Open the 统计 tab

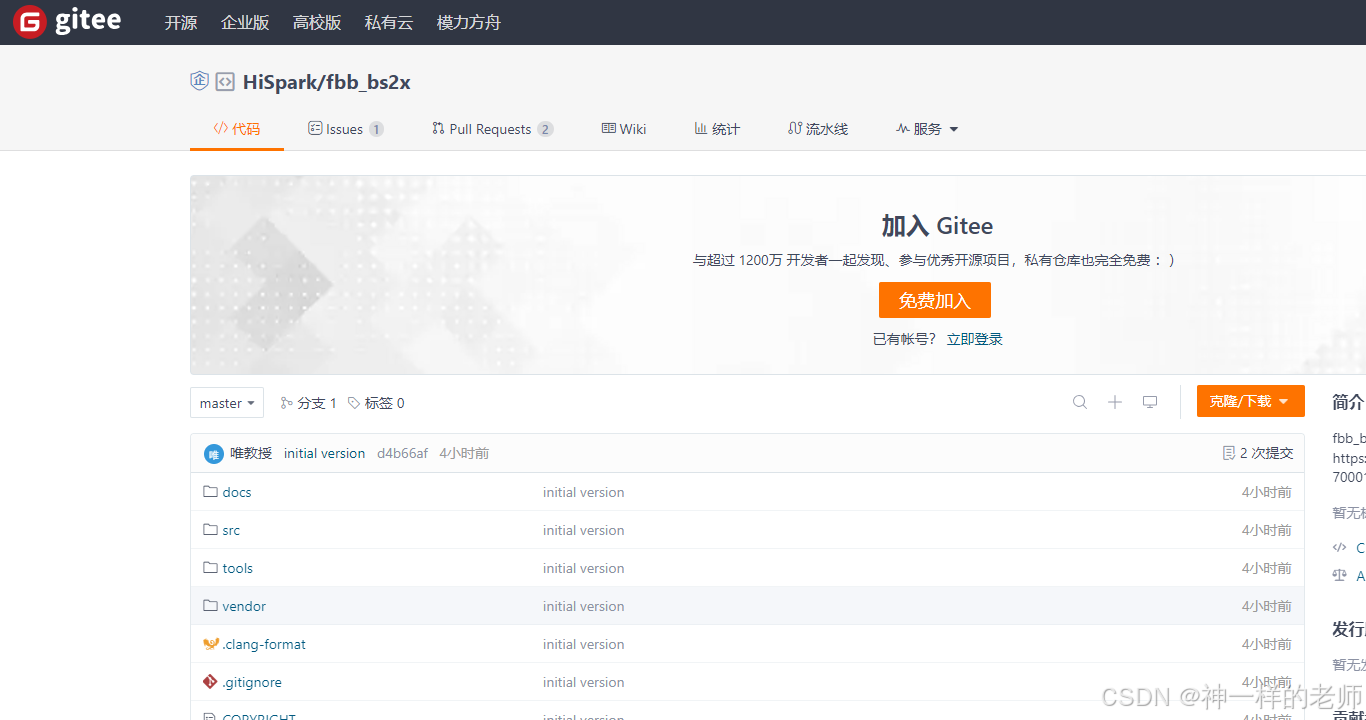pos(717,129)
